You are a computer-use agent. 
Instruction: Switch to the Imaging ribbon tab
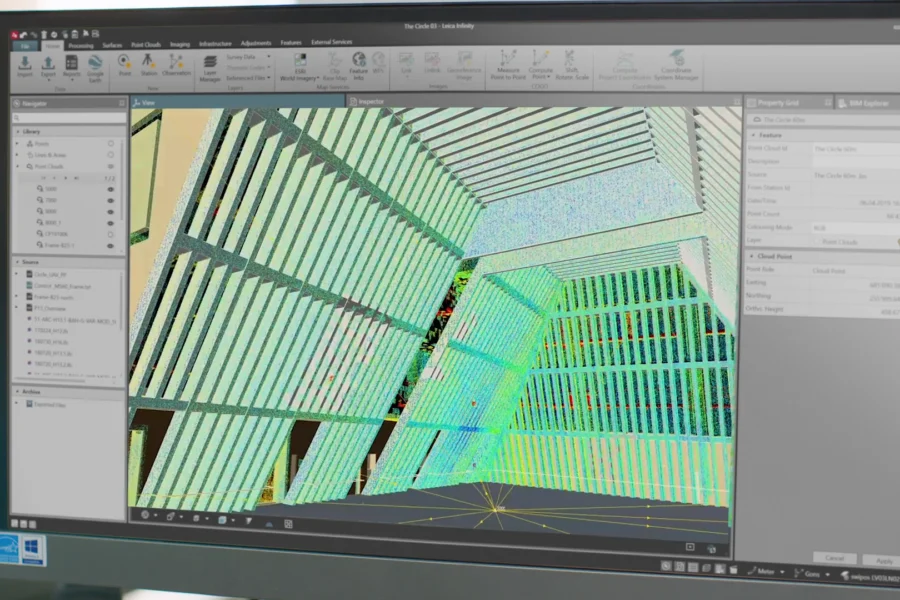tap(180, 44)
